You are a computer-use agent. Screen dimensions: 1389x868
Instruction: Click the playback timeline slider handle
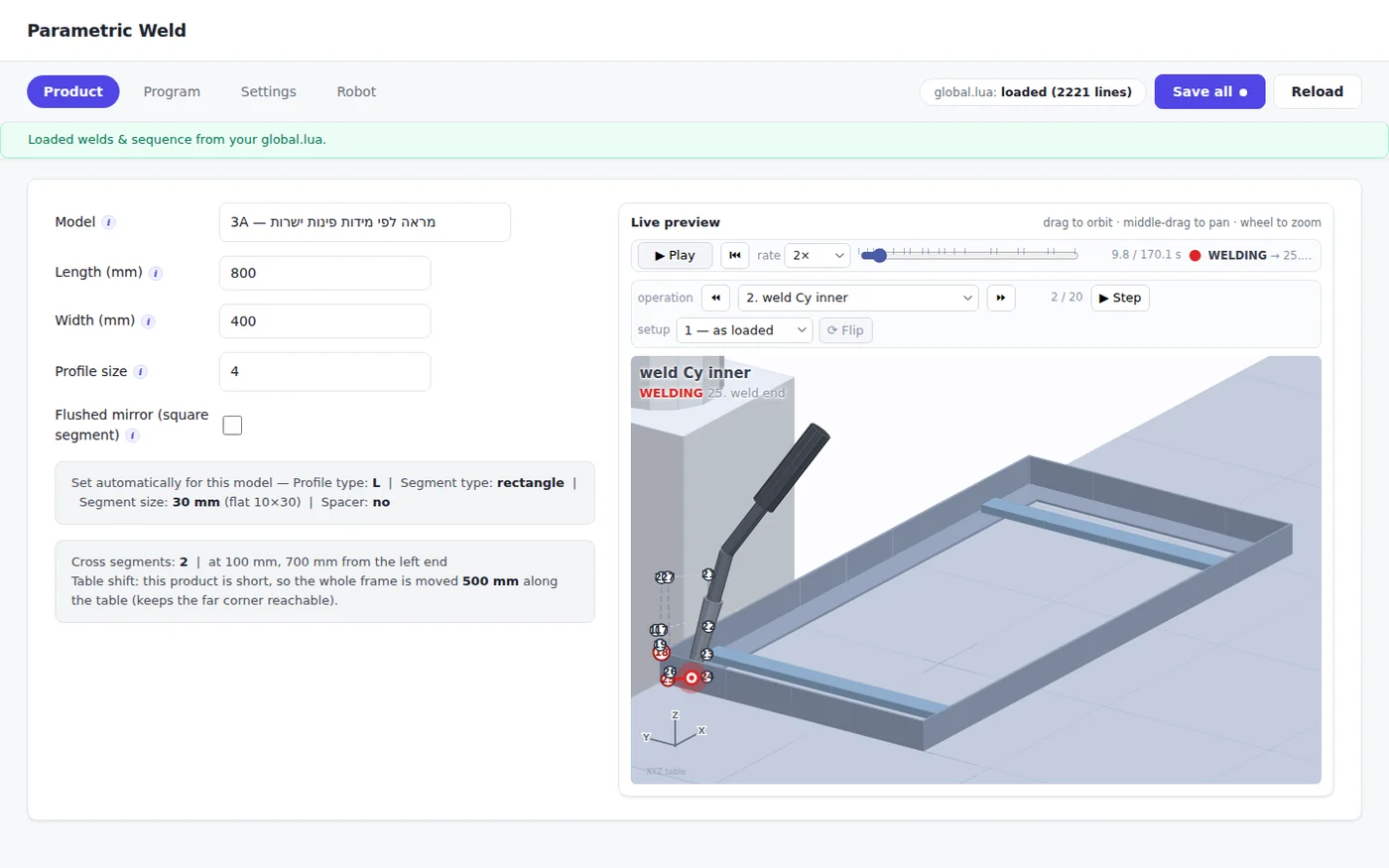(880, 256)
